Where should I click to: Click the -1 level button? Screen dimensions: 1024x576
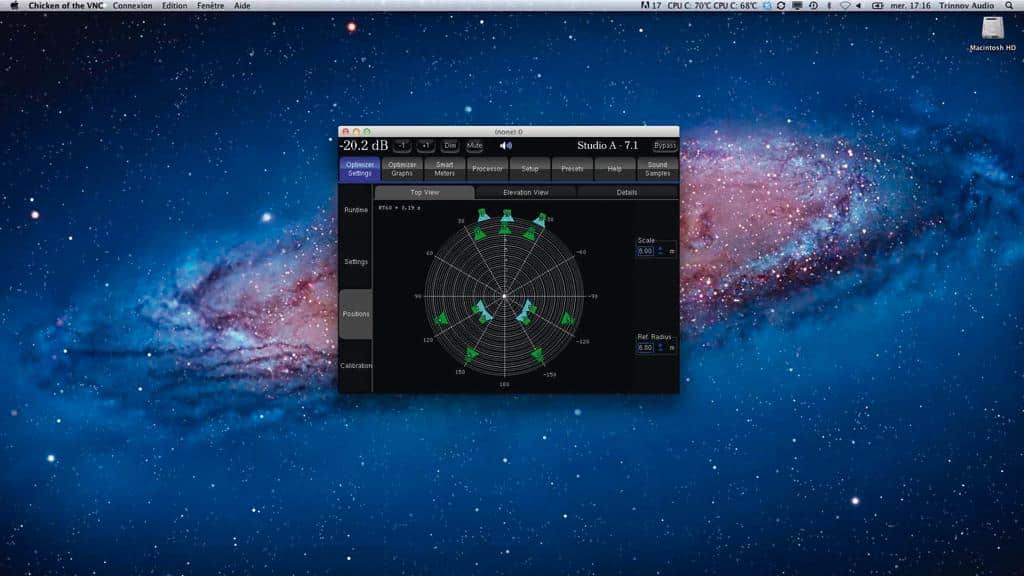click(x=401, y=145)
